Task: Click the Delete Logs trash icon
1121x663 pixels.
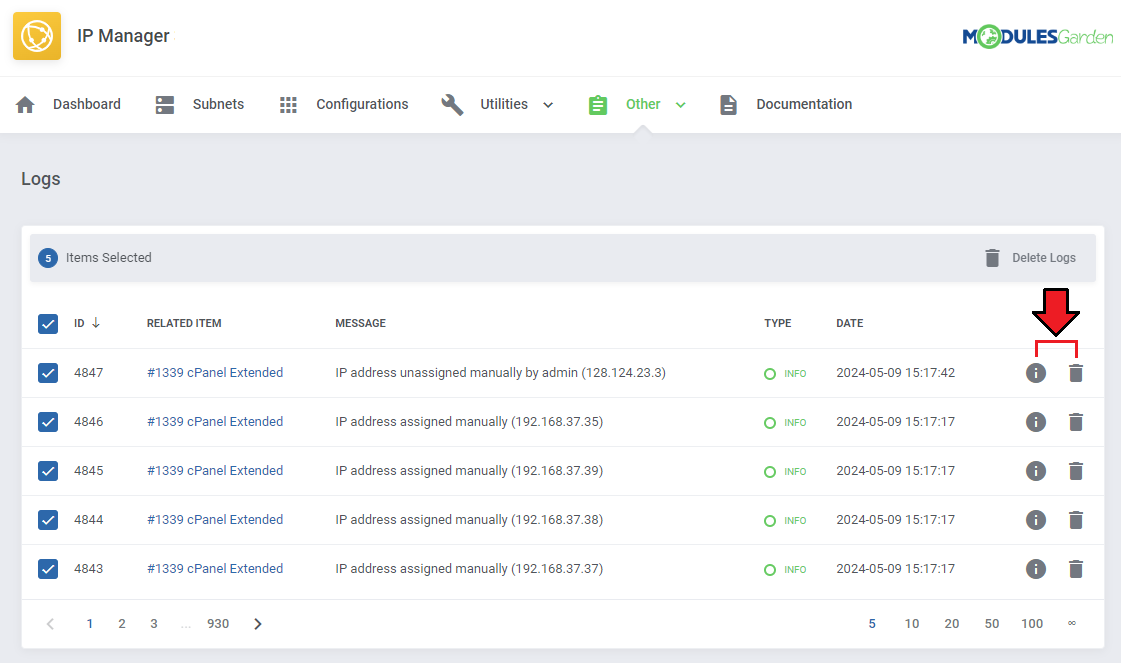Action: tap(992, 257)
